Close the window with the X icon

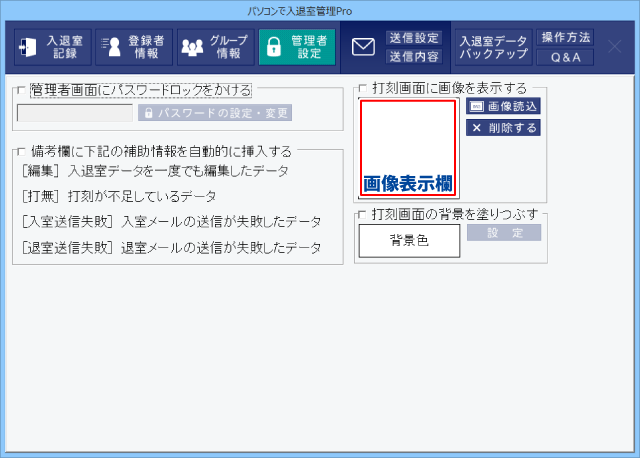615,47
